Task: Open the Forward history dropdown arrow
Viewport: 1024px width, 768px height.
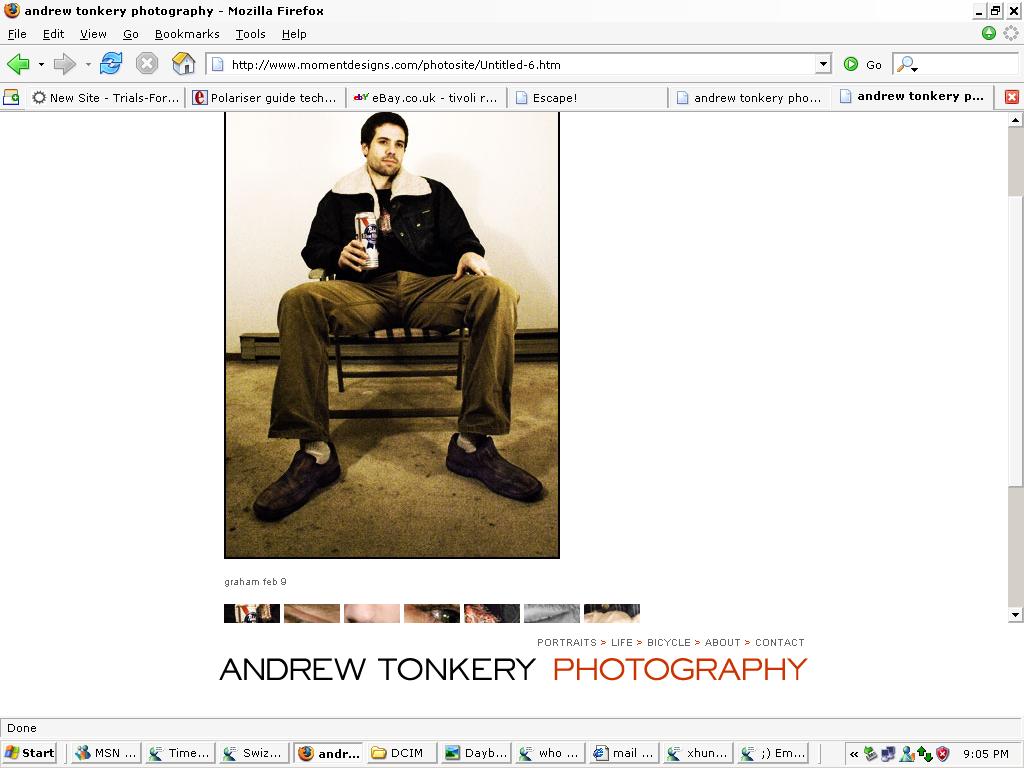Action: (88, 65)
